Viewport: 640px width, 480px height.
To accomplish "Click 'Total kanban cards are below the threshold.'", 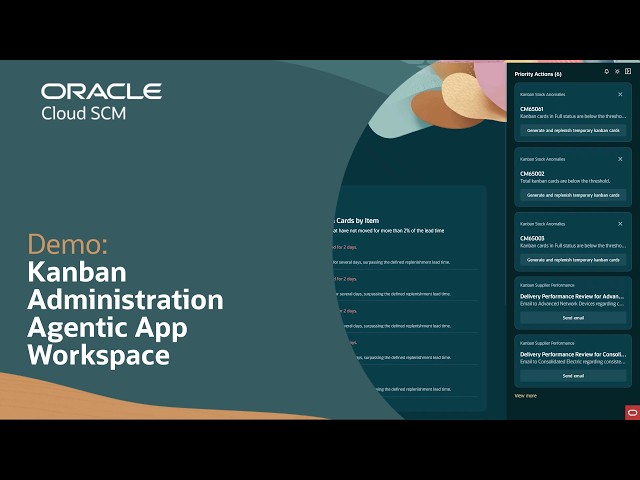I will tap(565, 181).
